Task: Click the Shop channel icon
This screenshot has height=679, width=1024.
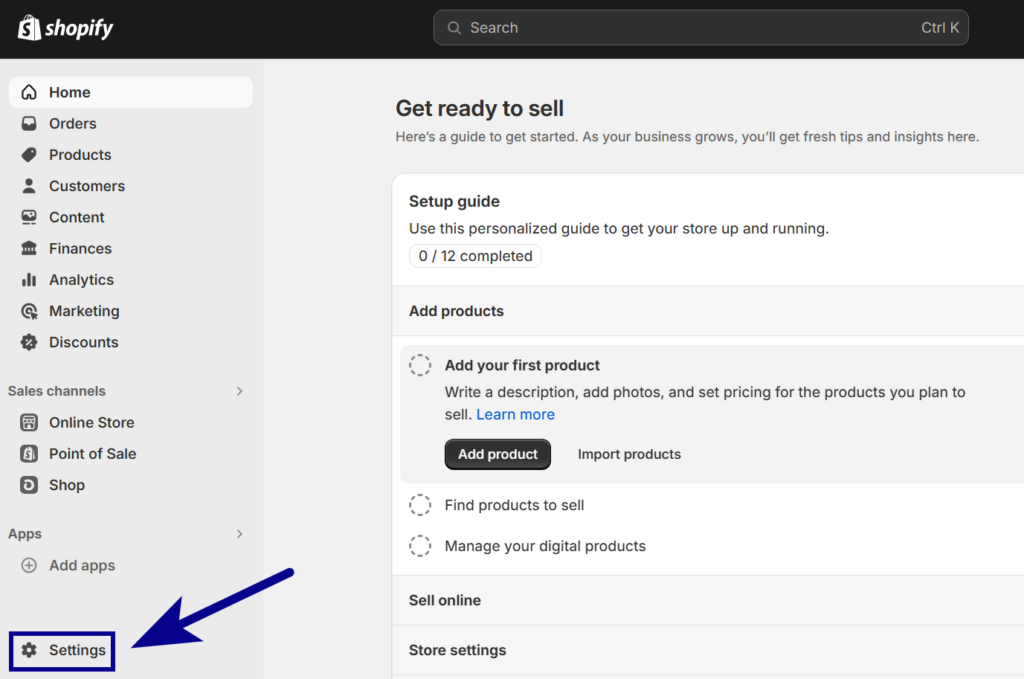Action: pyautogui.click(x=29, y=485)
